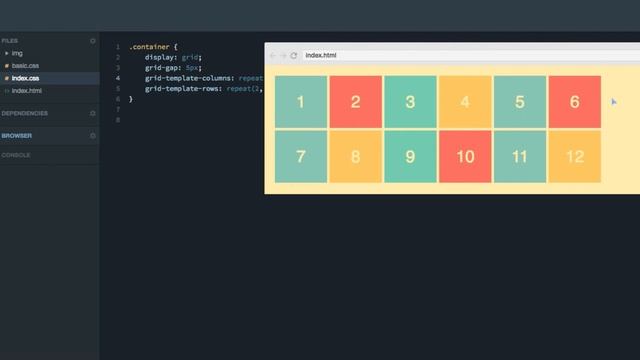Click the red grid box 6
Viewport: 640px width, 360px height.
tap(575, 102)
